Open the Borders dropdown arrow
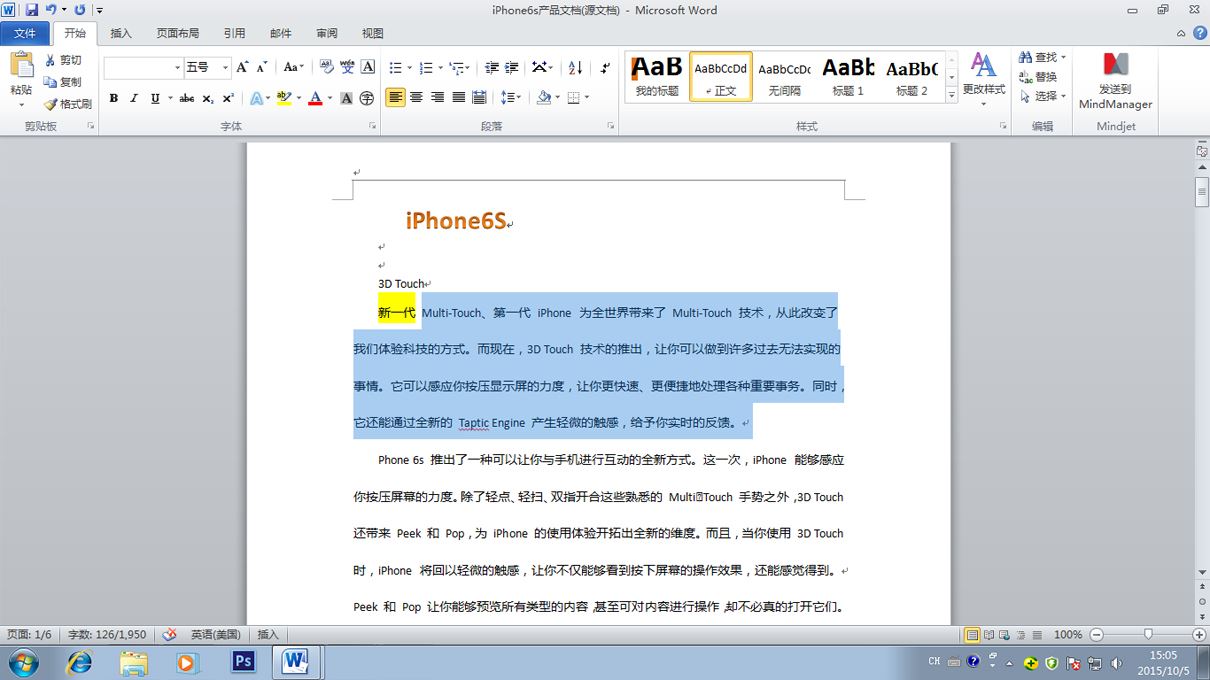This screenshot has height=680, width=1210. (x=587, y=98)
